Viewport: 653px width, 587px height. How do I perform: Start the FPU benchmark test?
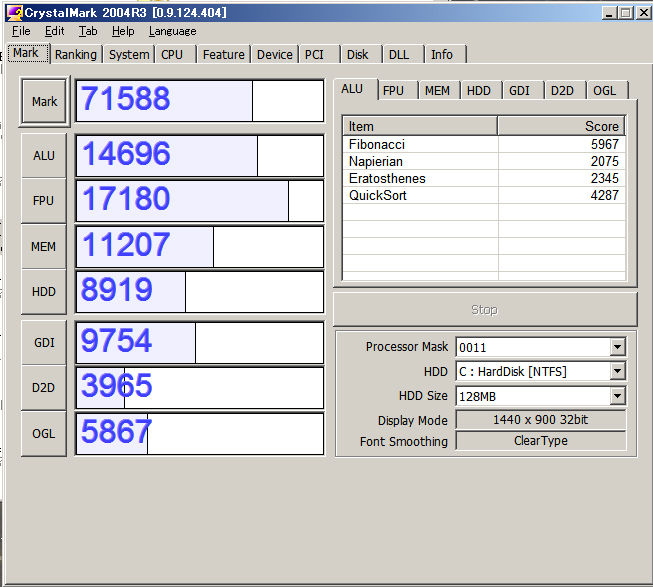click(x=44, y=201)
